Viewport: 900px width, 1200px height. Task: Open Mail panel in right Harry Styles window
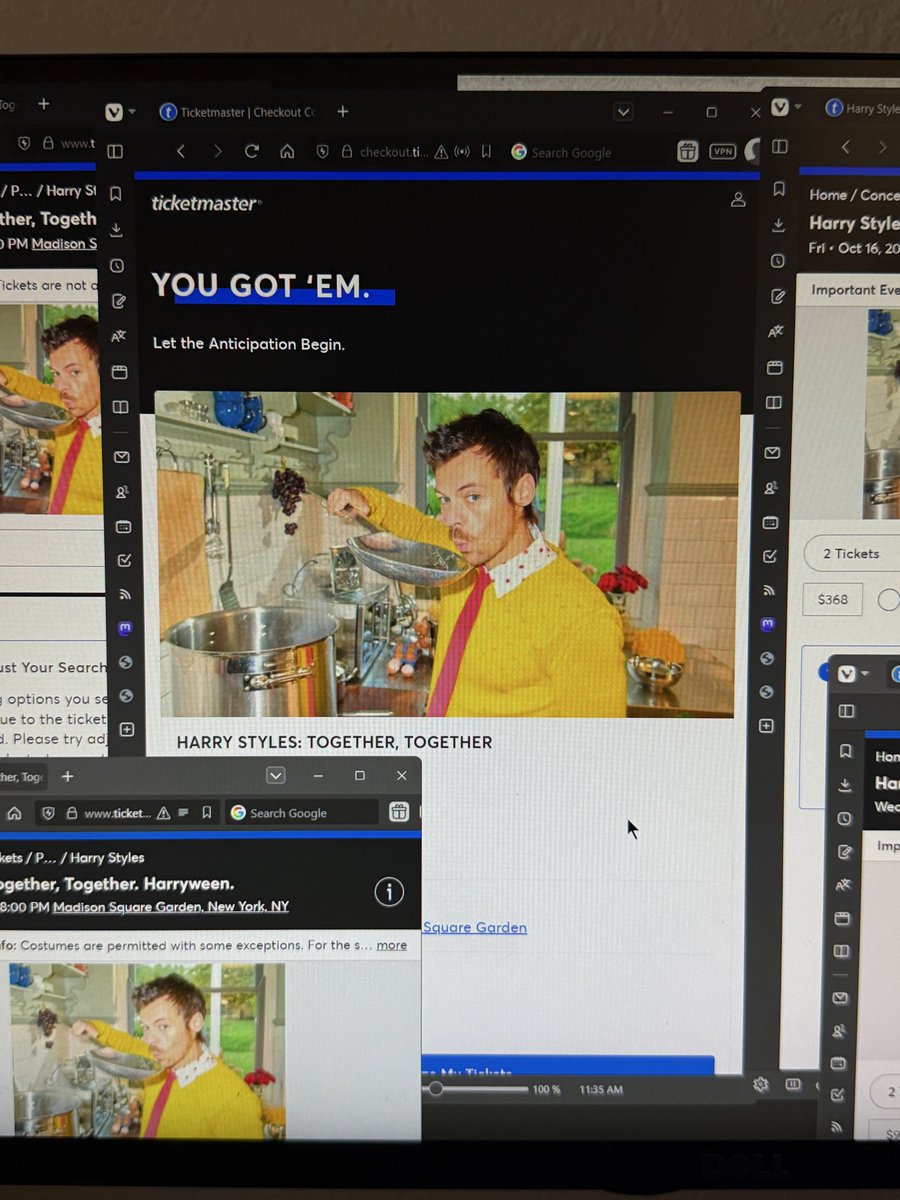(x=772, y=453)
